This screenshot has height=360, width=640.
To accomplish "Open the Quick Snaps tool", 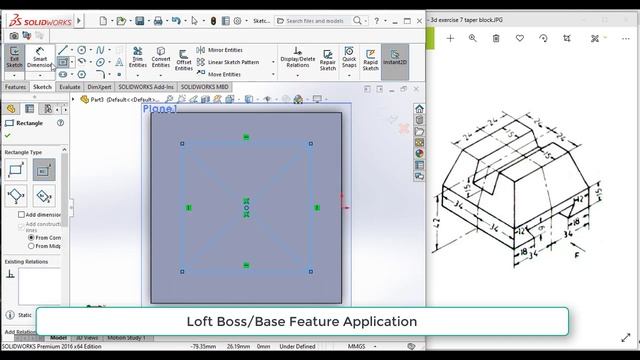I will [349, 57].
